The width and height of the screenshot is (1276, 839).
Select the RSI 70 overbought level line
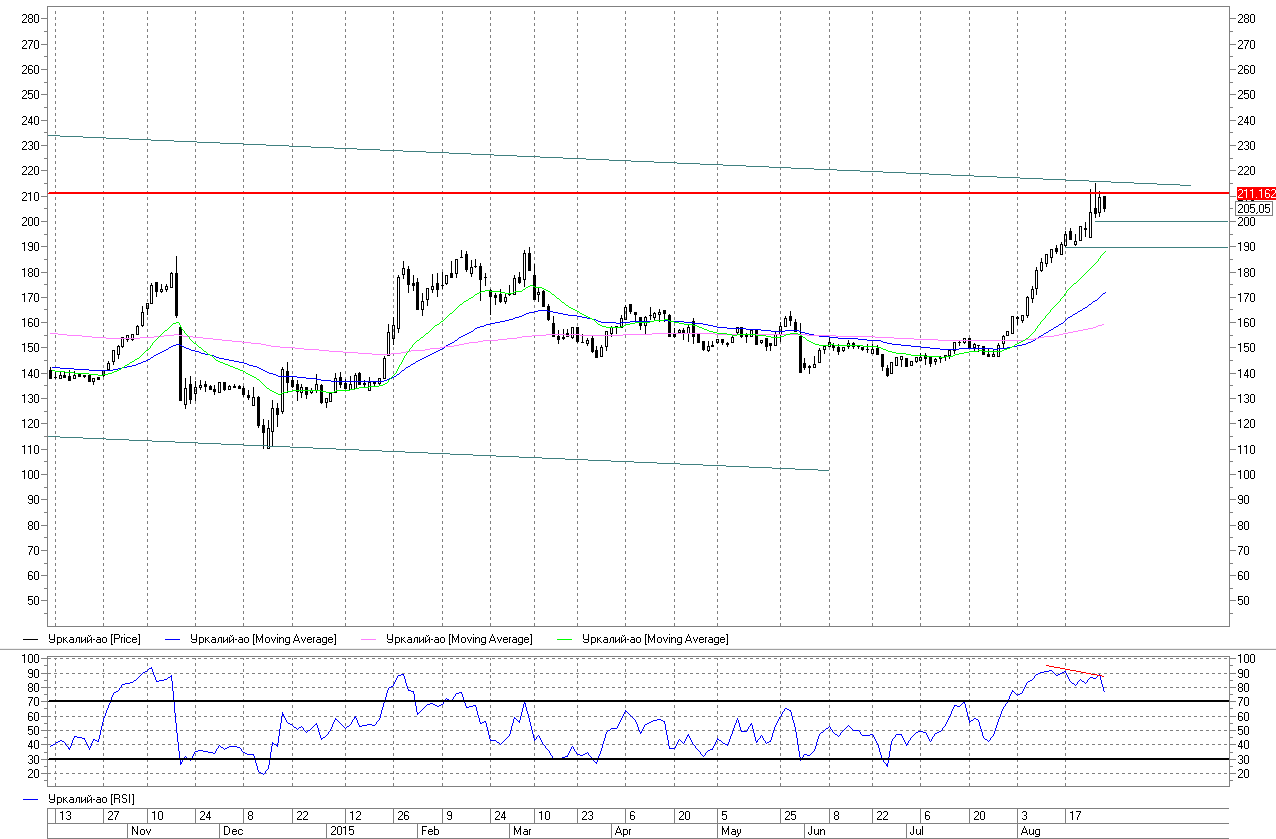(x=600, y=701)
